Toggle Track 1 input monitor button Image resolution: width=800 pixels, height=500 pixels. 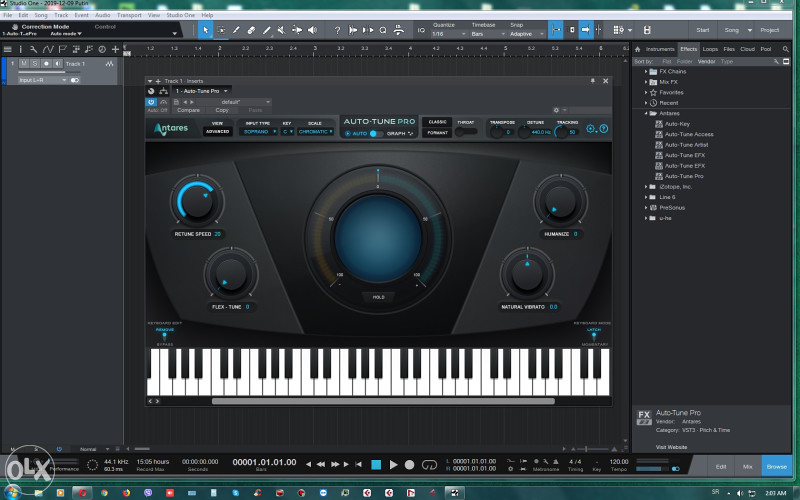pyautogui.click(x=58, y=63)
